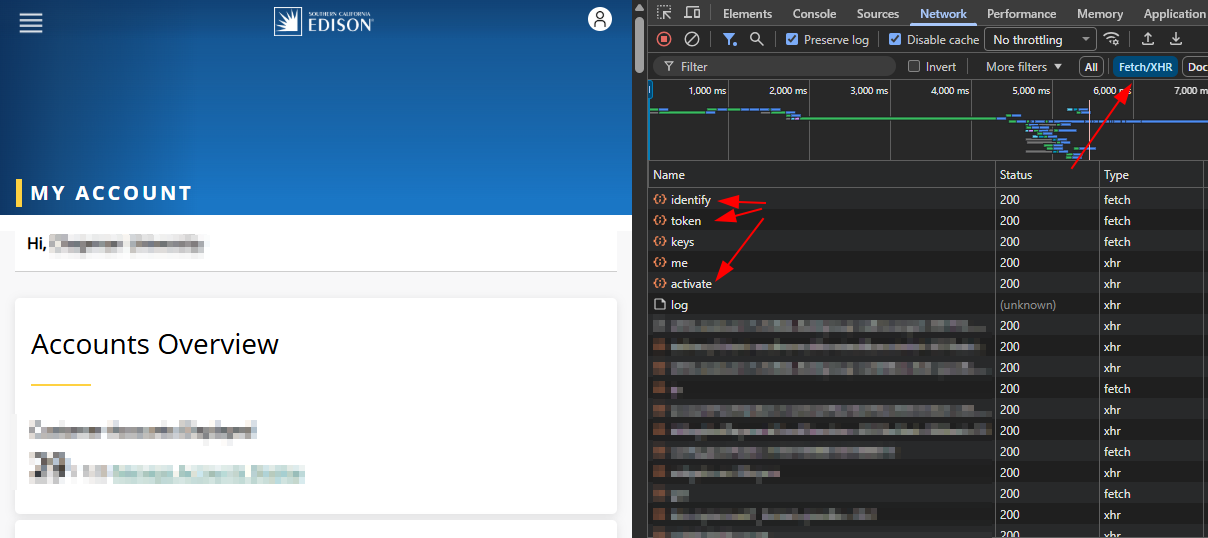
Task: Select the Fetch/XHR filter
Action: (x=1145, y=67)
